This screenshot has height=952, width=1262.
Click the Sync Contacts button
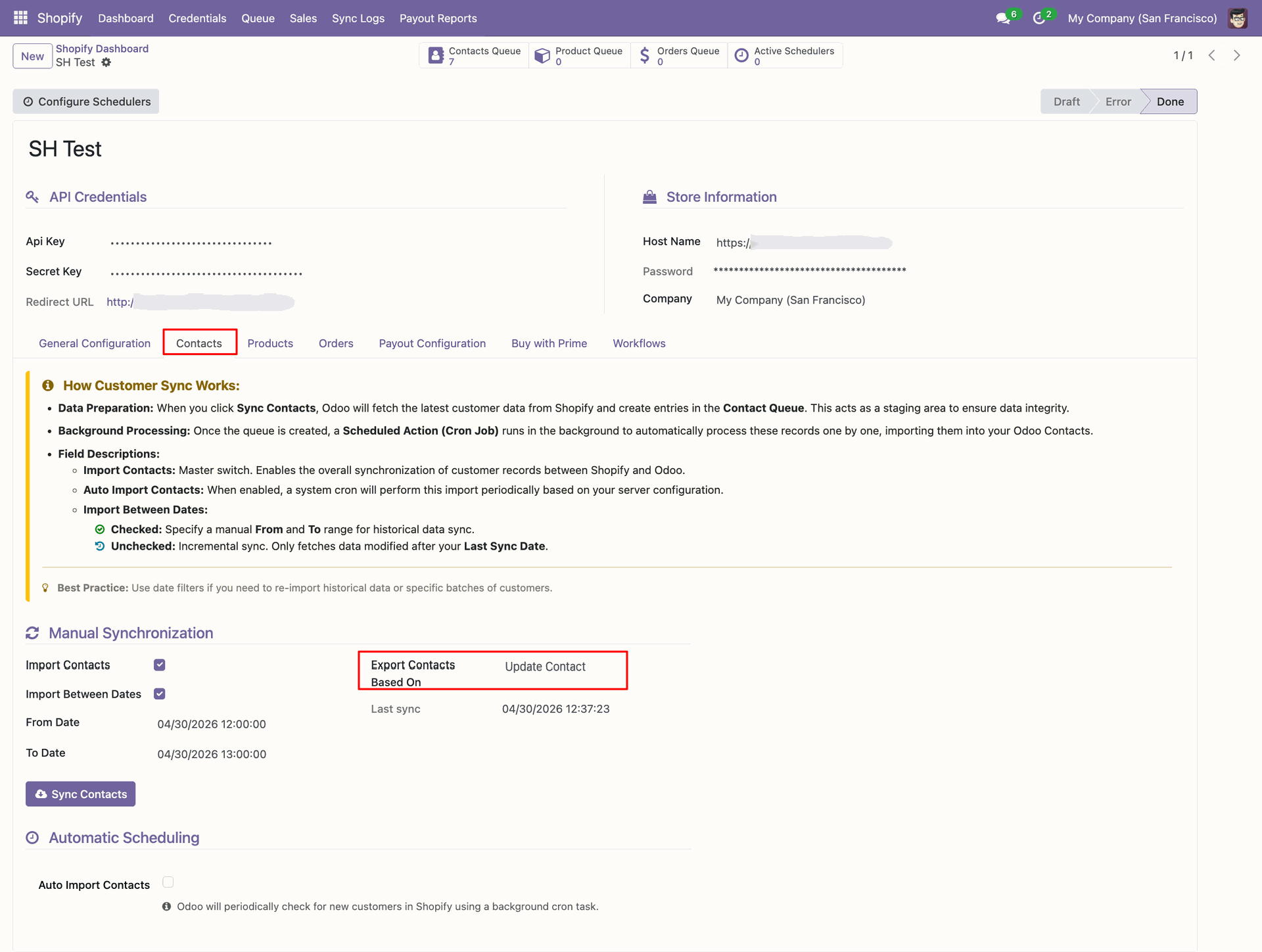[x=80, y=794]
